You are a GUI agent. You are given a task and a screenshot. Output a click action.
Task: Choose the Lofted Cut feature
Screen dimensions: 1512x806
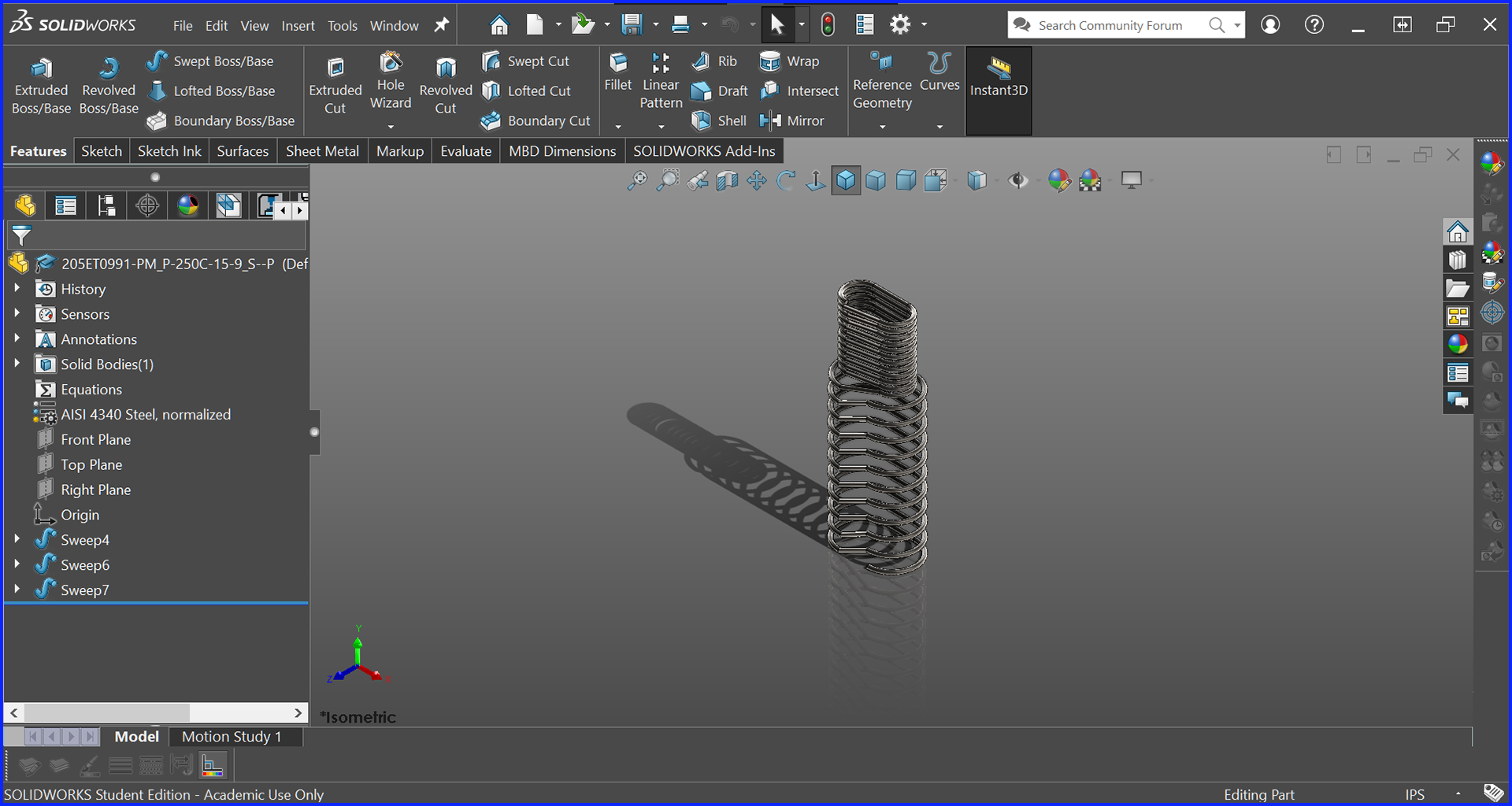[x=526, y=91]
